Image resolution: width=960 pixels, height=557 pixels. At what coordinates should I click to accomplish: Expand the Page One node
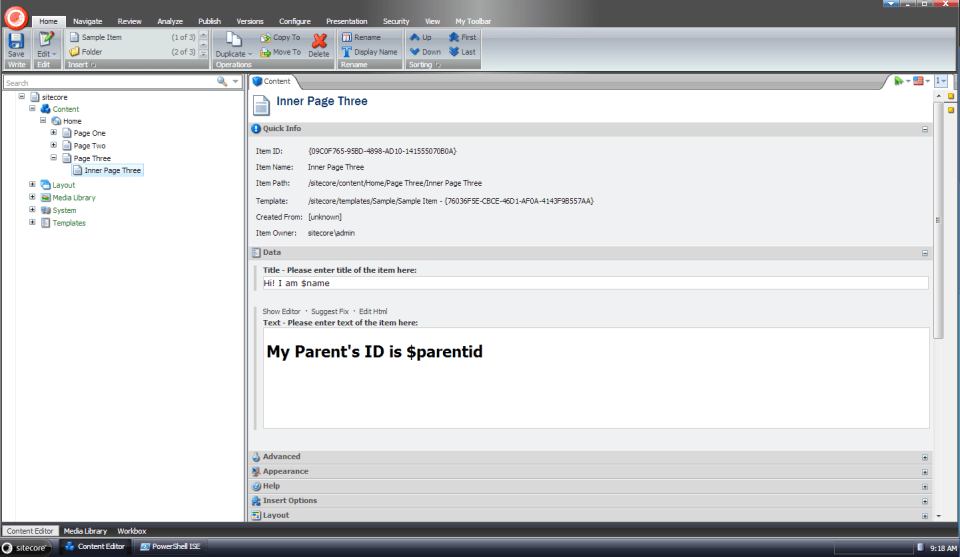tap(54, 132)
